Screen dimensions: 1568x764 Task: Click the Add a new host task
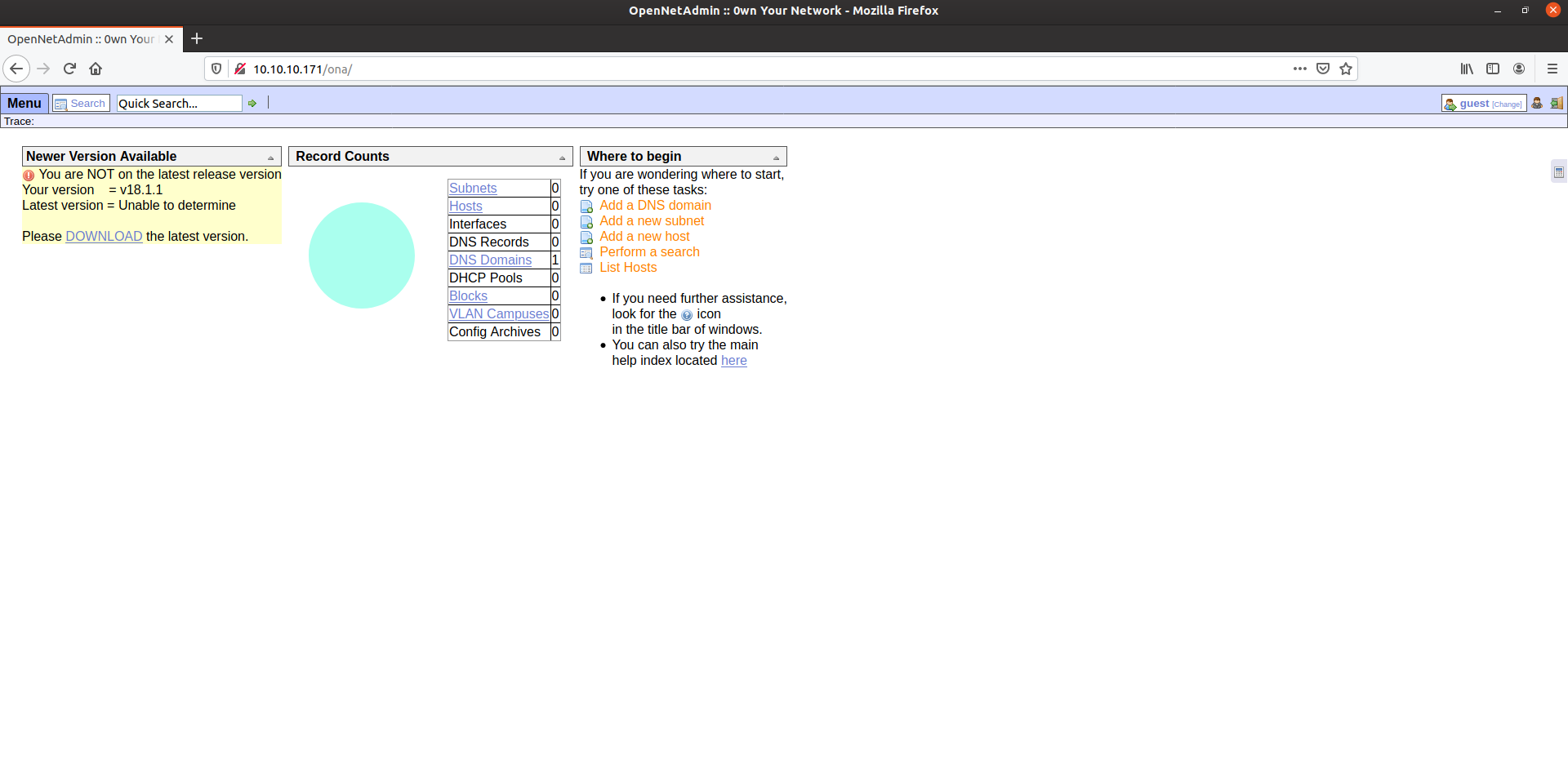coord(644,237)
